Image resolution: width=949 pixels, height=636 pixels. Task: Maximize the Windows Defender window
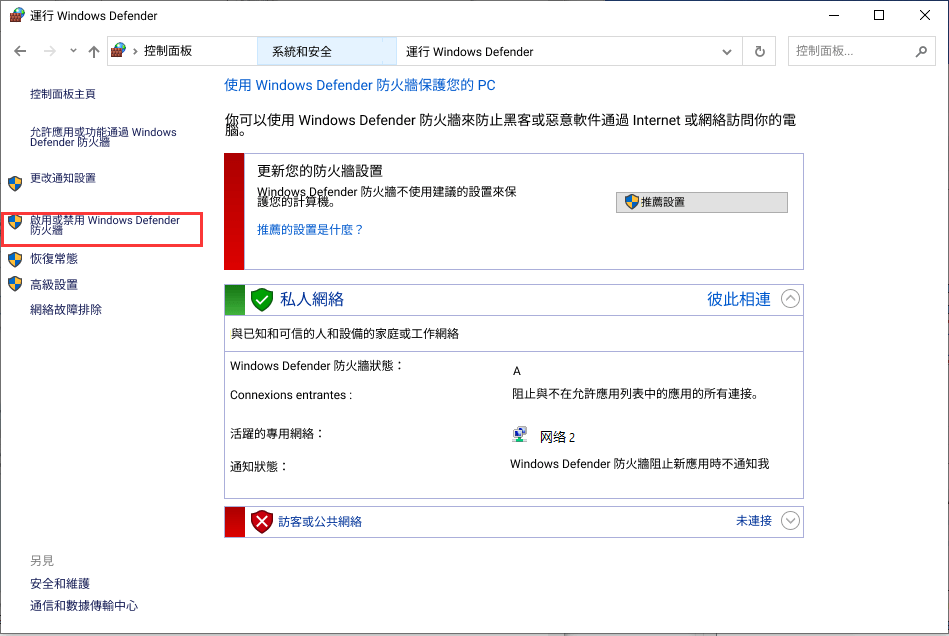[879, 15]
